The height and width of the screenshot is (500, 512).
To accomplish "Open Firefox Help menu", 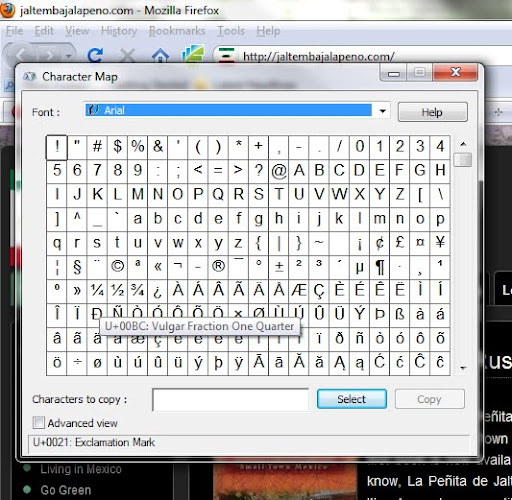I will tap(268, 31).
